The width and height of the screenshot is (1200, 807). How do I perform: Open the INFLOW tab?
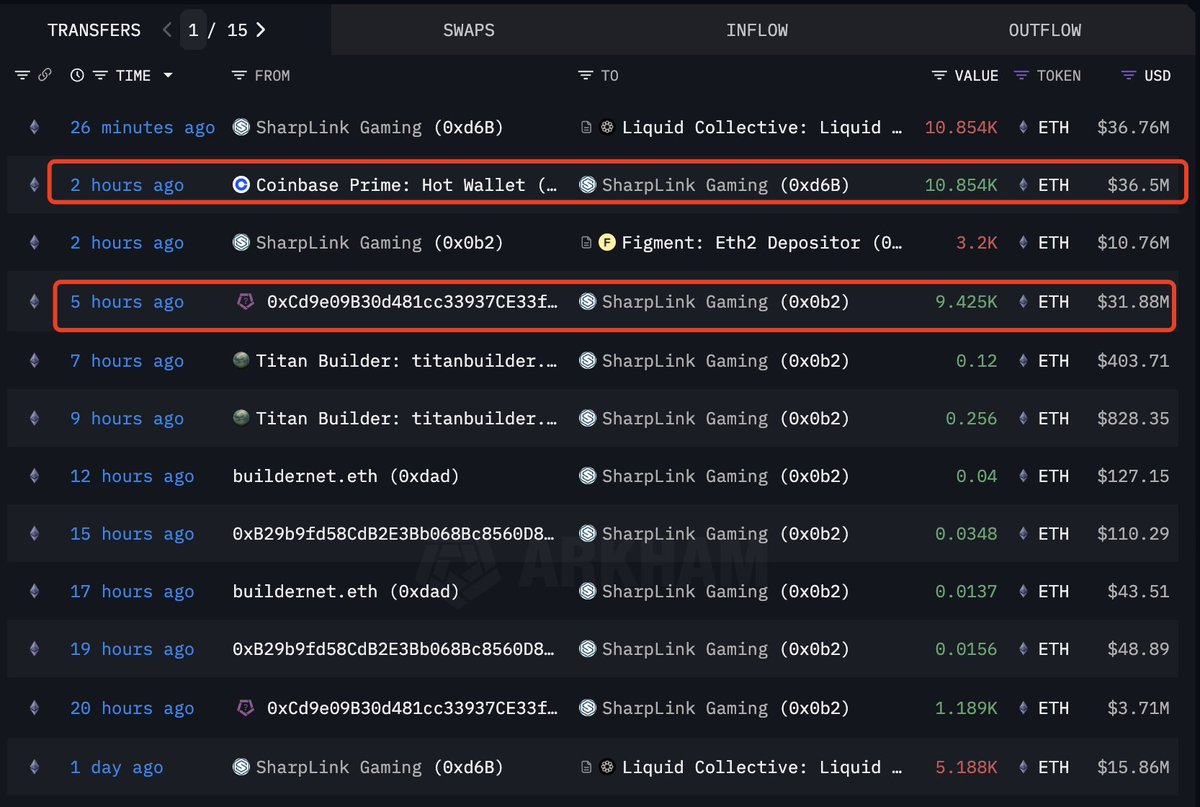point(757,30)
